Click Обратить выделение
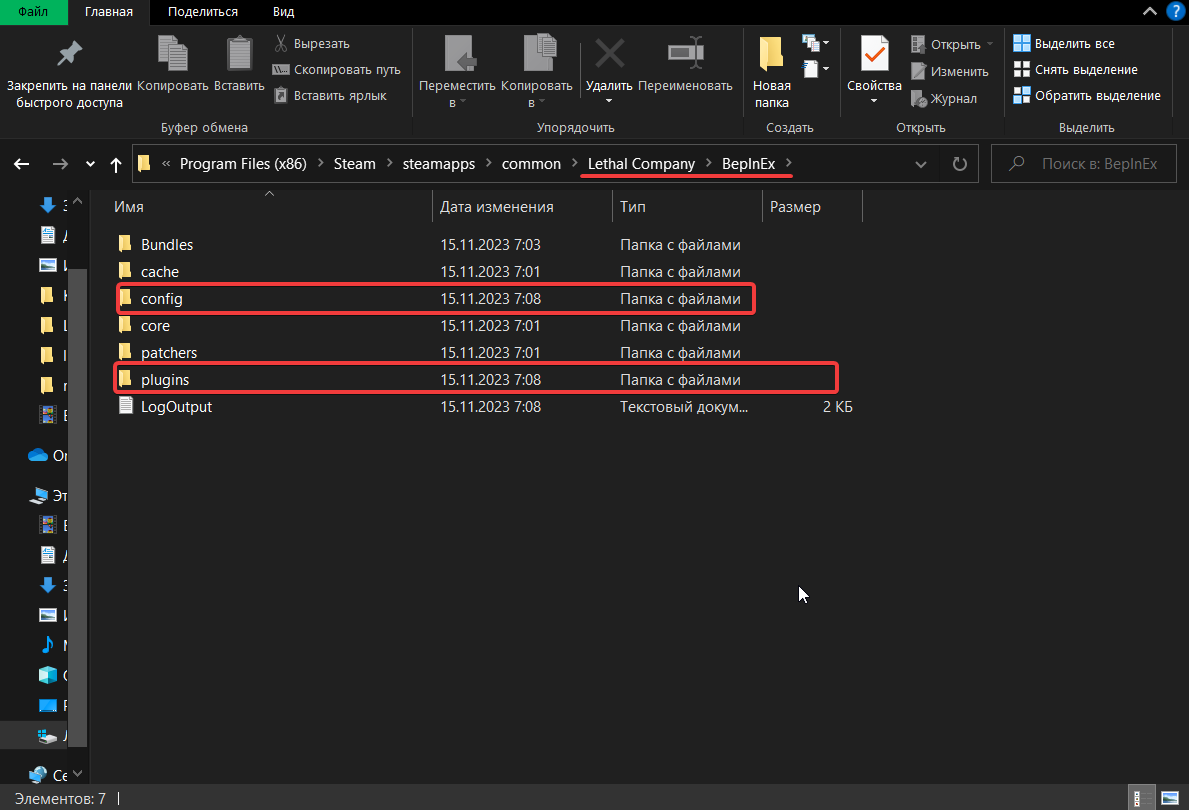The image size is (1189, 810). [x=1087, y=95]
